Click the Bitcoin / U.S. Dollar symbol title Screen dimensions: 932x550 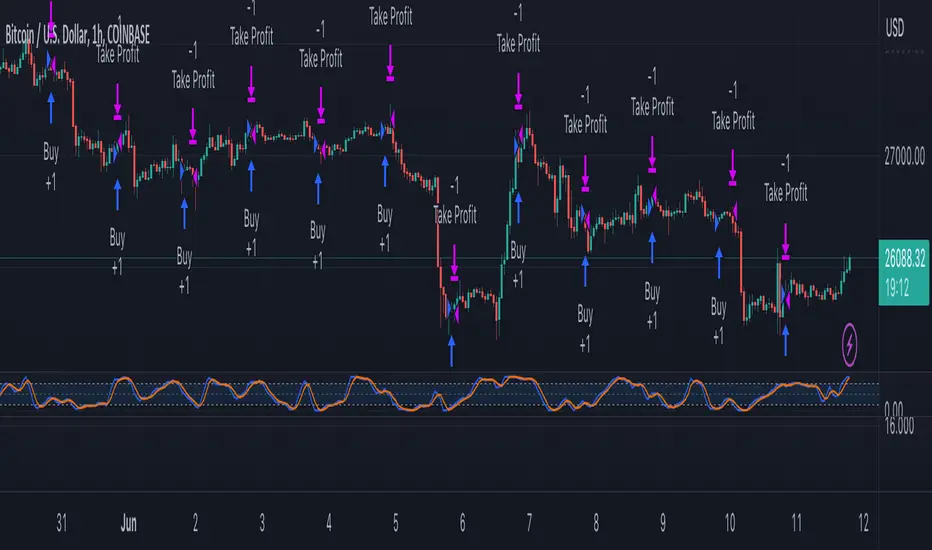coord(77,34)
